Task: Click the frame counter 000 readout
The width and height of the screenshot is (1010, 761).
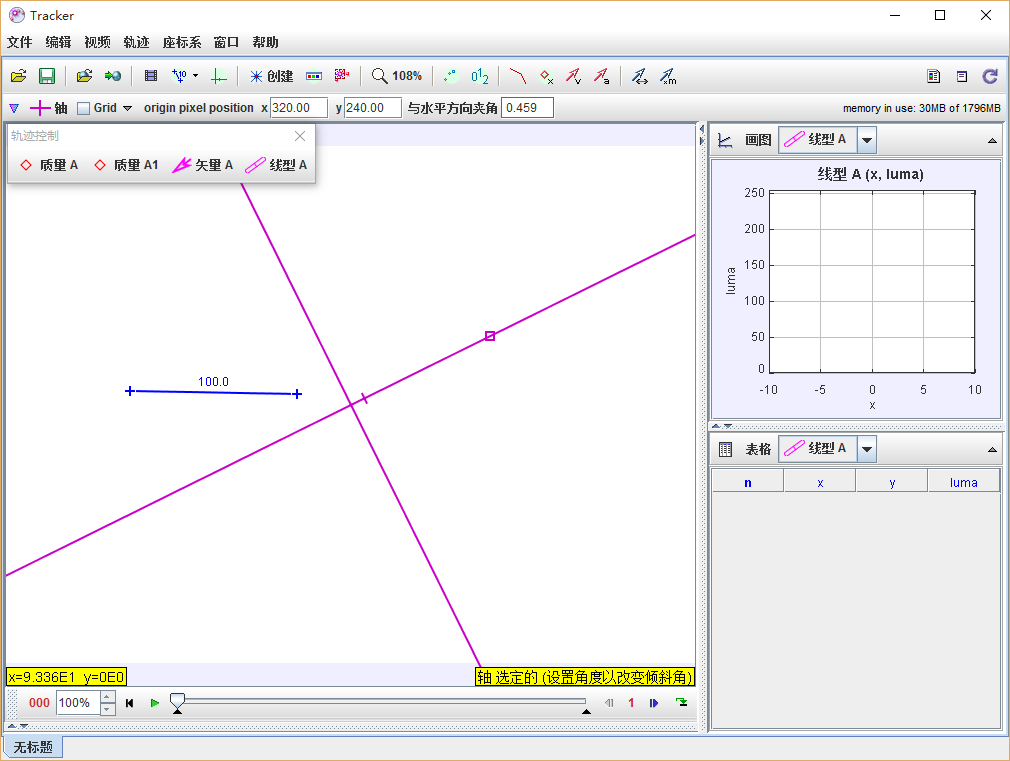Action: [39, 703]
